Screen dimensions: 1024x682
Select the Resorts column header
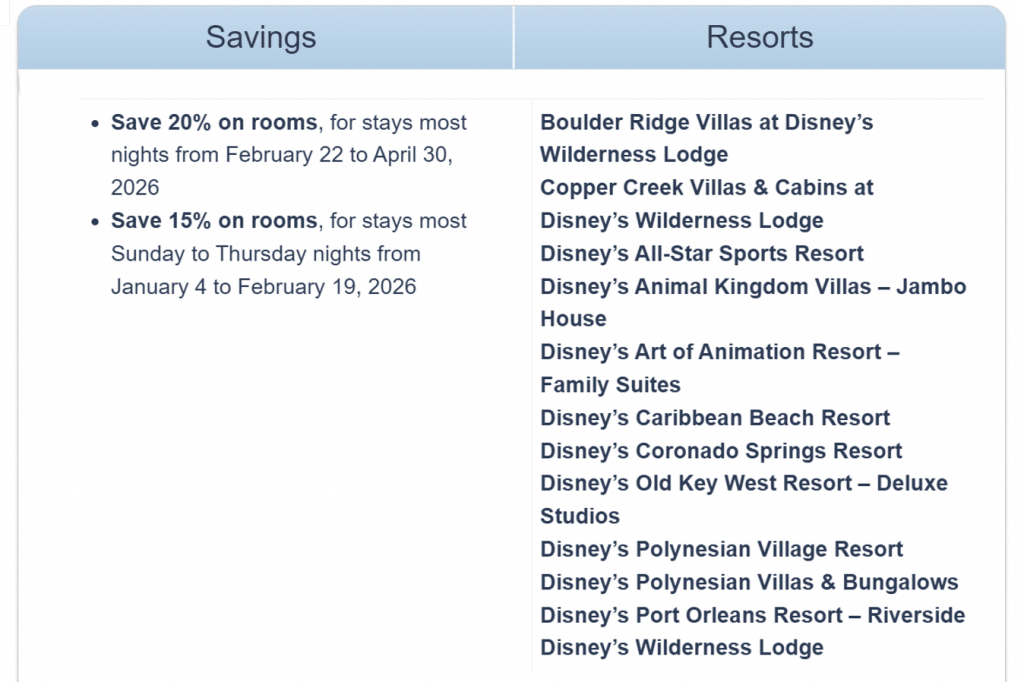pos(759,38)
